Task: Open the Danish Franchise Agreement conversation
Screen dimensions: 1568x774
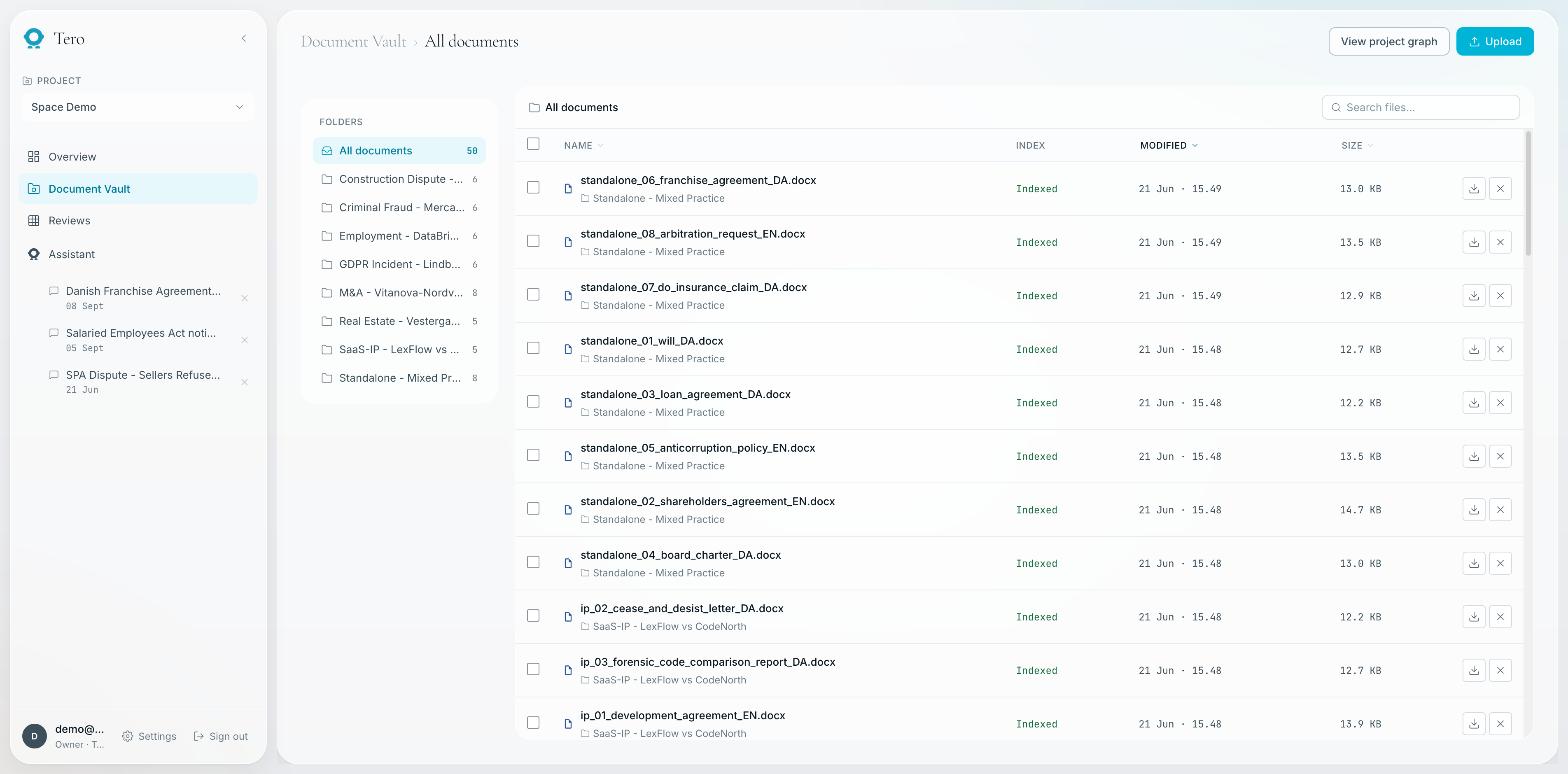Action: [143, 298]
